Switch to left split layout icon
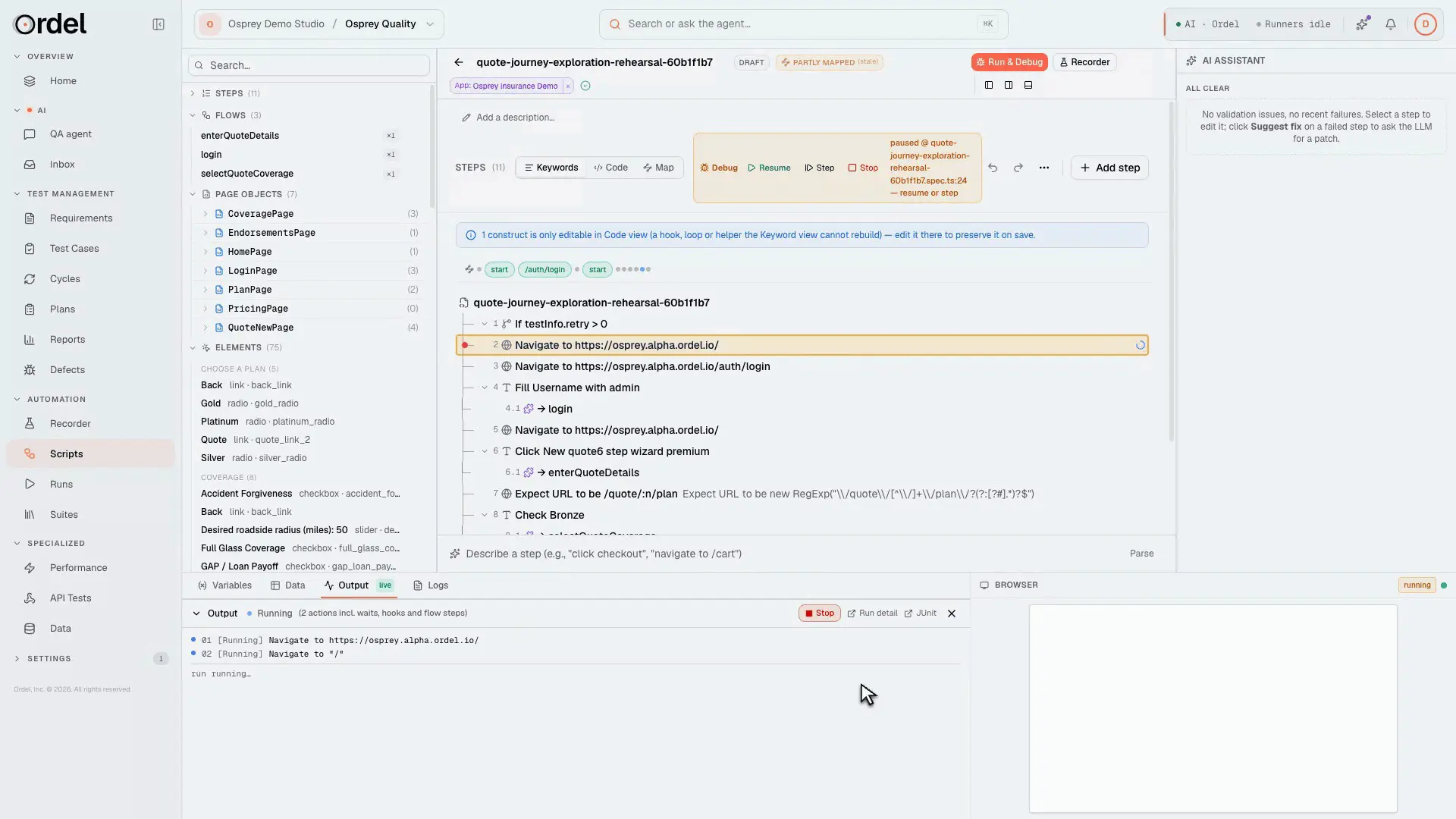The image size is (1456, 819). tap(989, 85)
